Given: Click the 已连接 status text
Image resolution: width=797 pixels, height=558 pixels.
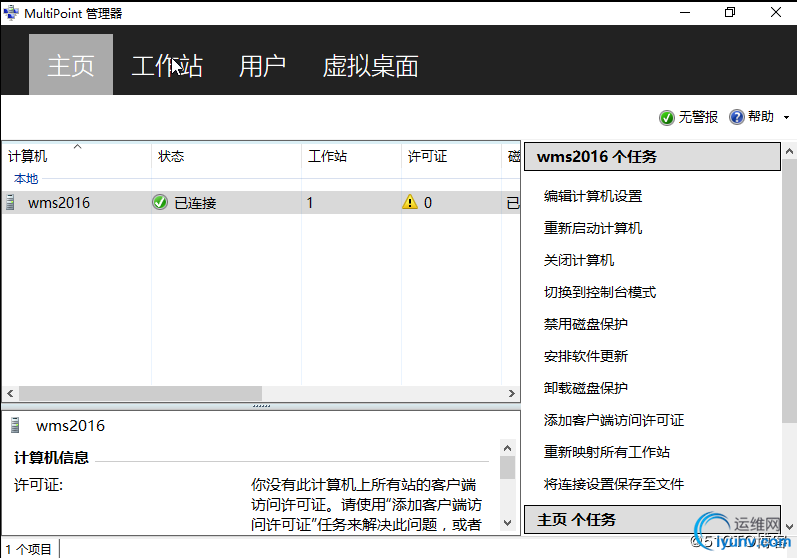Looking at the screenshot, I should point(195,203).
